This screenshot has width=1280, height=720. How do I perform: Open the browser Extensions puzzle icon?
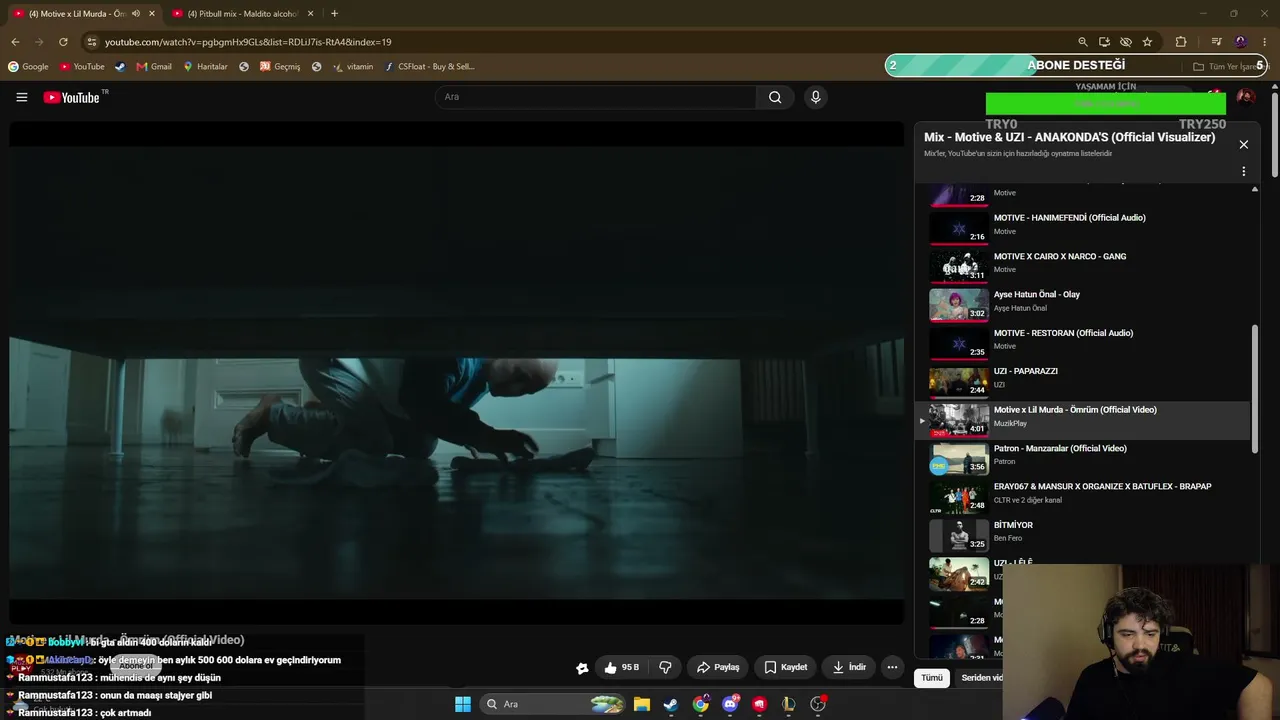(x=1181, y=42)
